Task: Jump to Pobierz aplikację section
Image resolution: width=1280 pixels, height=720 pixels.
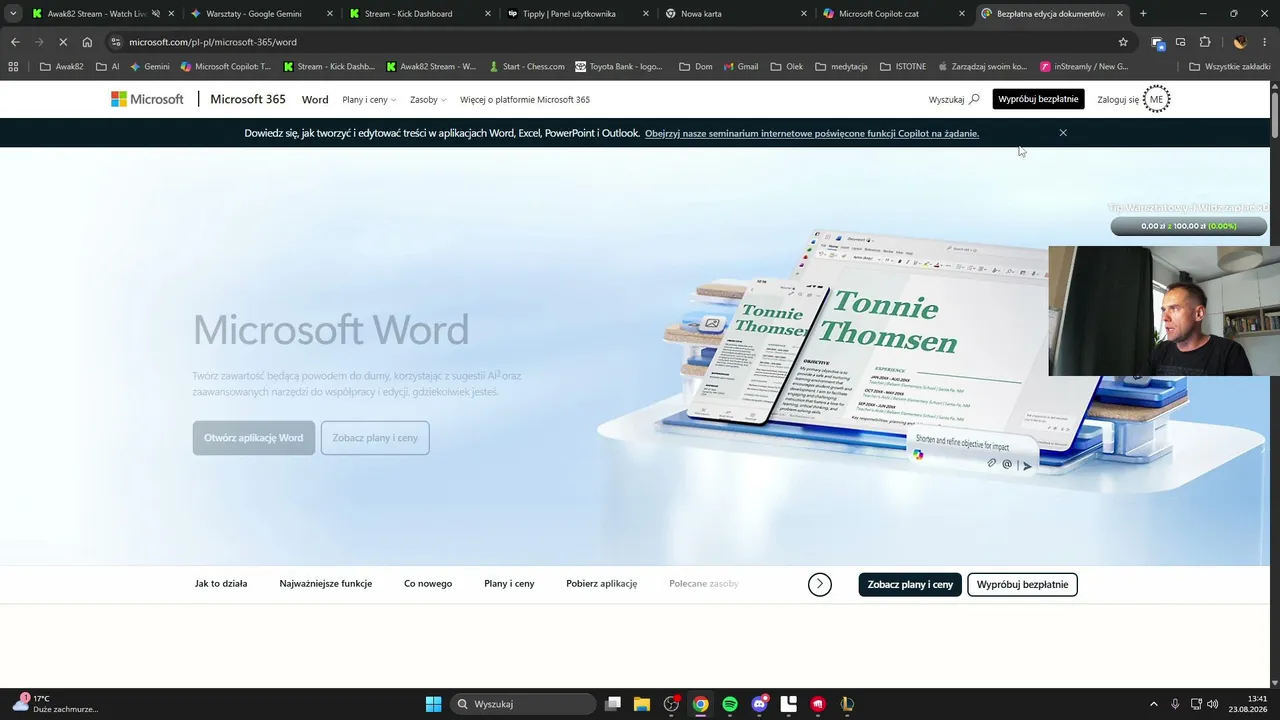Action: [x=602, y=584]
